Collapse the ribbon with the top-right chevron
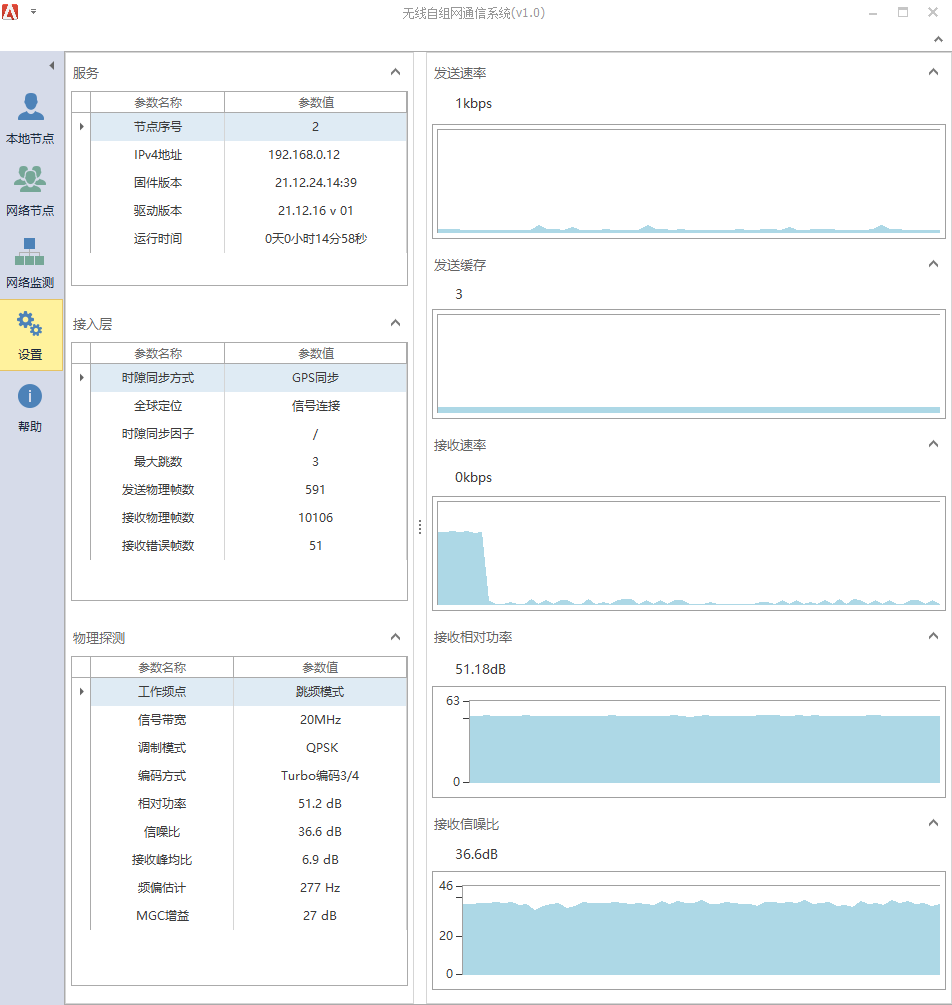 pos(938,39)
